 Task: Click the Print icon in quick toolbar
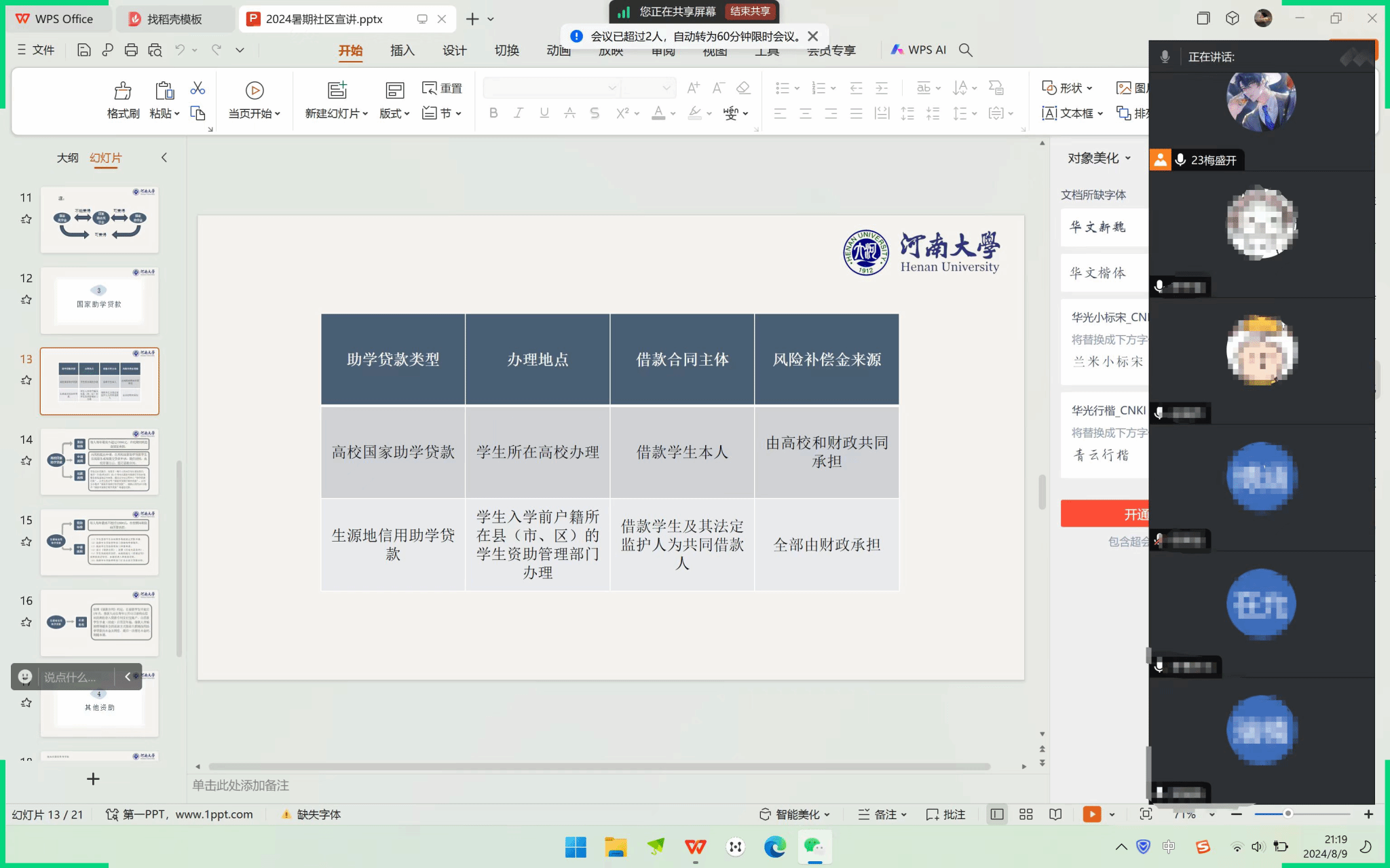click(x=131, y=50)
